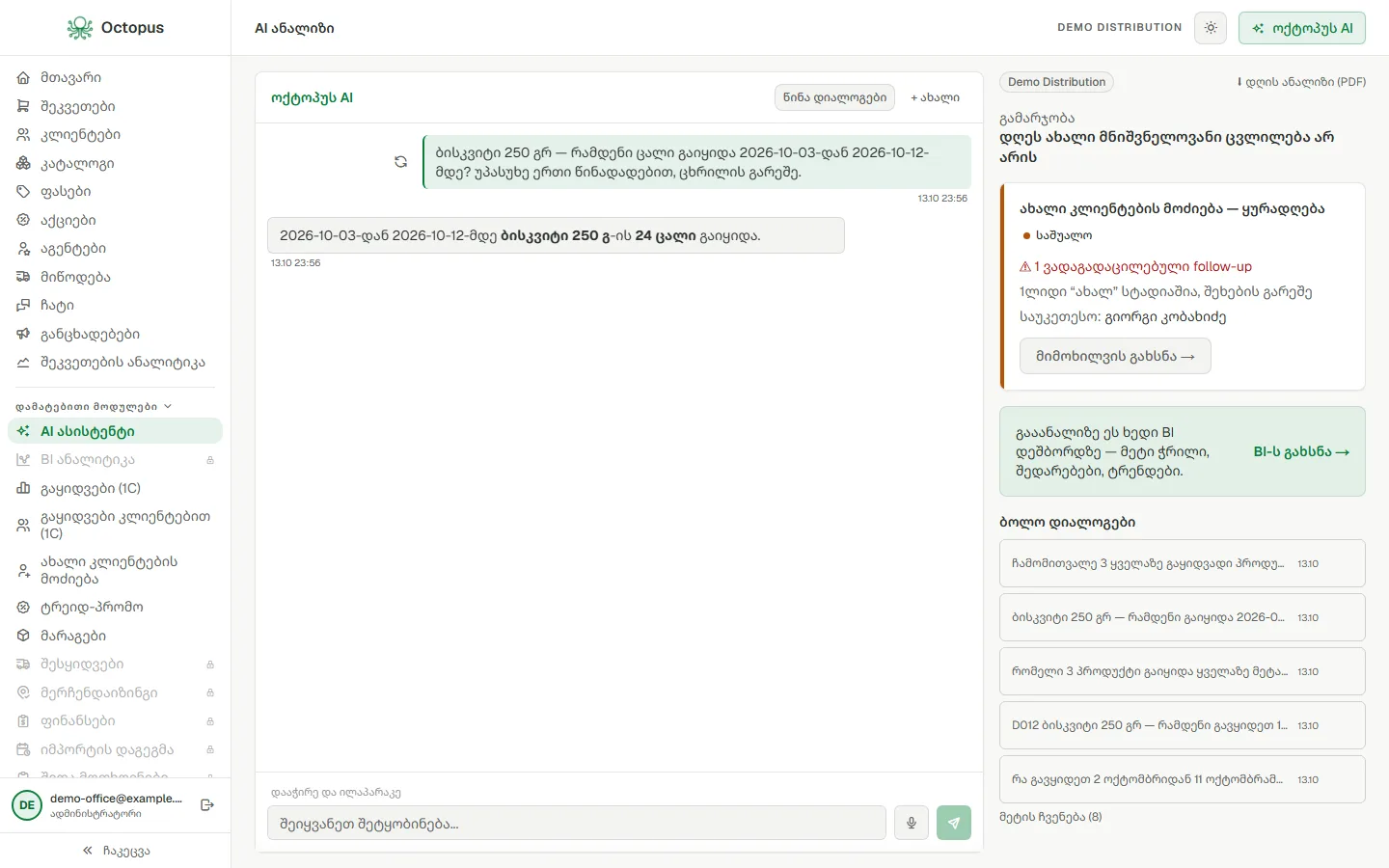Open კლიენტები clients in sidebar

[115, 135]
